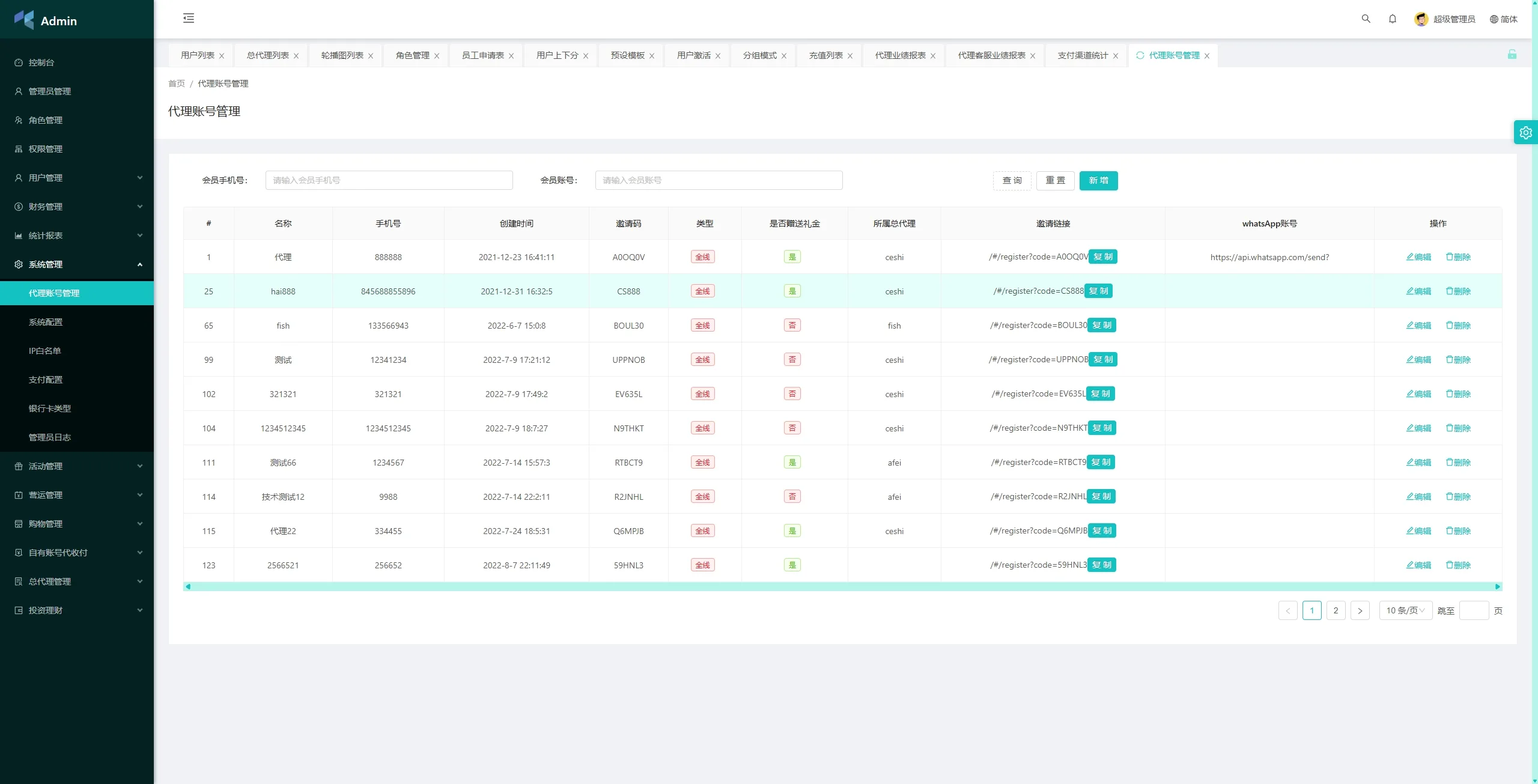Image resolution: width=1538 pixels, height=784 pixels.
Task: Open the settings gear panel on right edge
Action: (x=1525, y=133)
